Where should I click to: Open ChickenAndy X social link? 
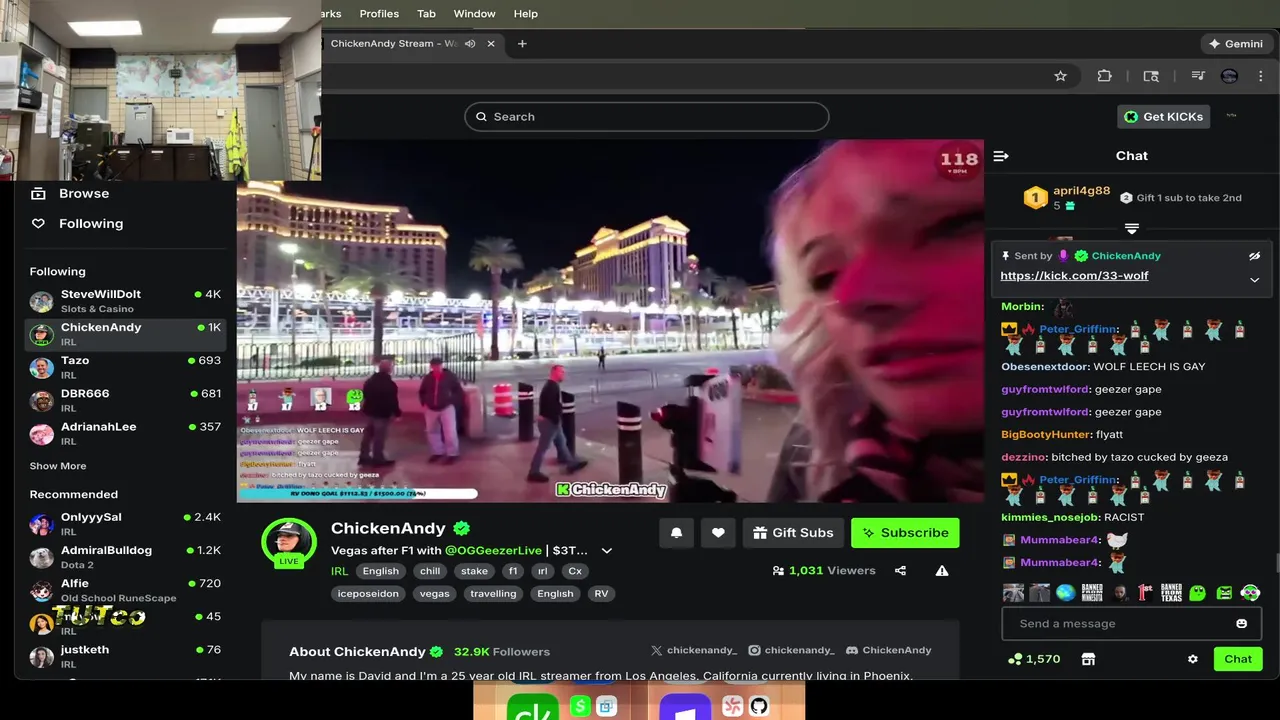(694, 651)
